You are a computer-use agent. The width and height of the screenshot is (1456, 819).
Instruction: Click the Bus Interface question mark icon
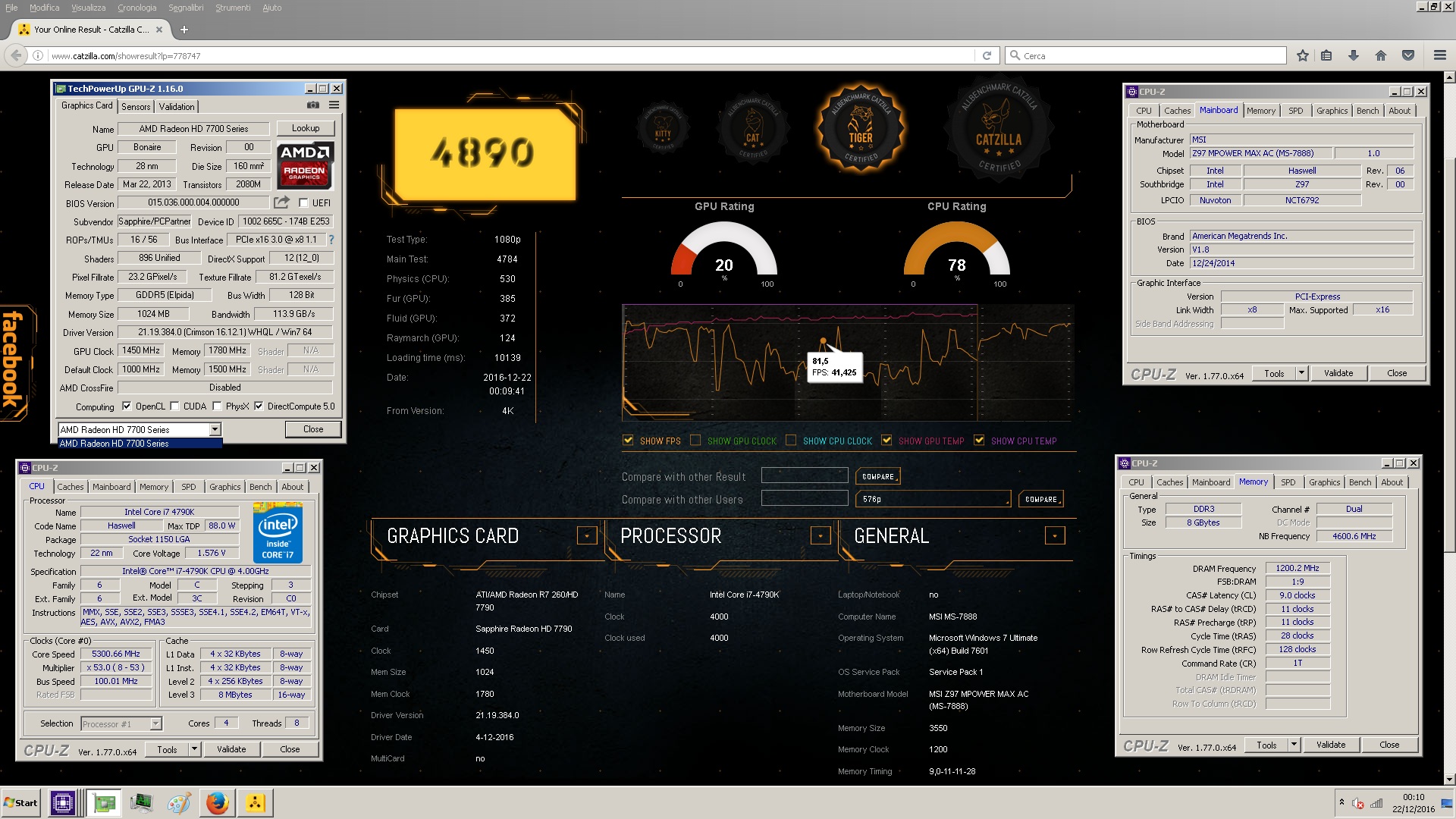coord(331,240)
